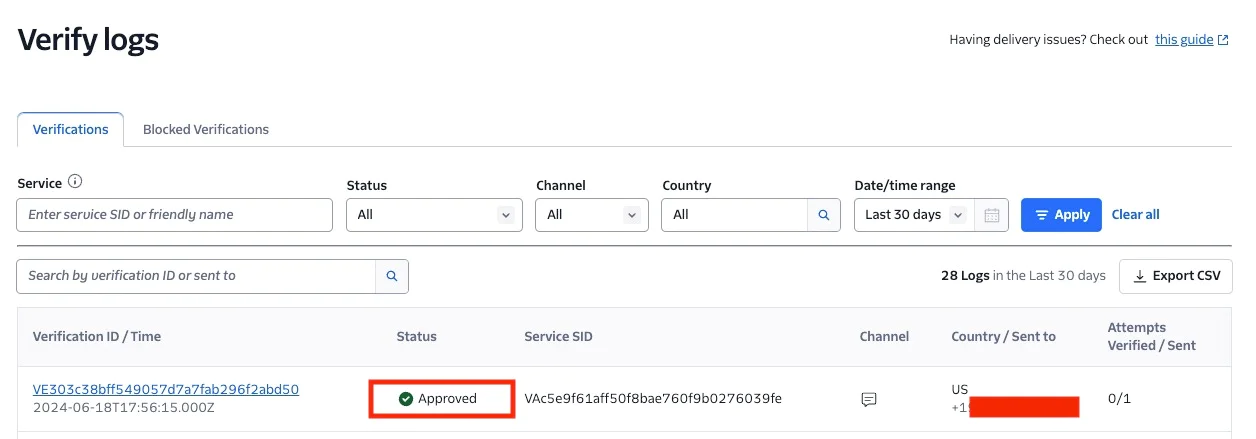Open the Blocked Verifications tab
This screenshot has height=439, width=1256.
206,130
